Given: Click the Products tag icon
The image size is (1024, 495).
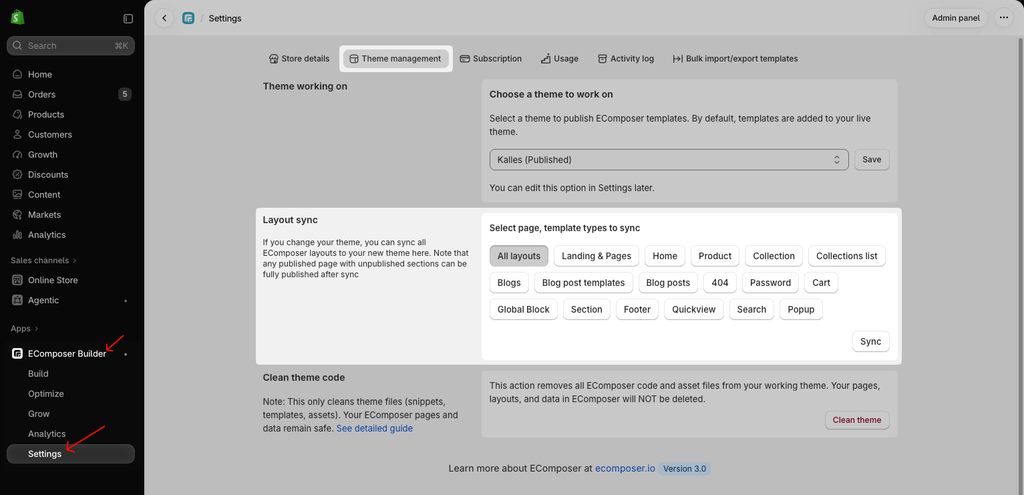Looking at the screenshot, I should 18,114.
